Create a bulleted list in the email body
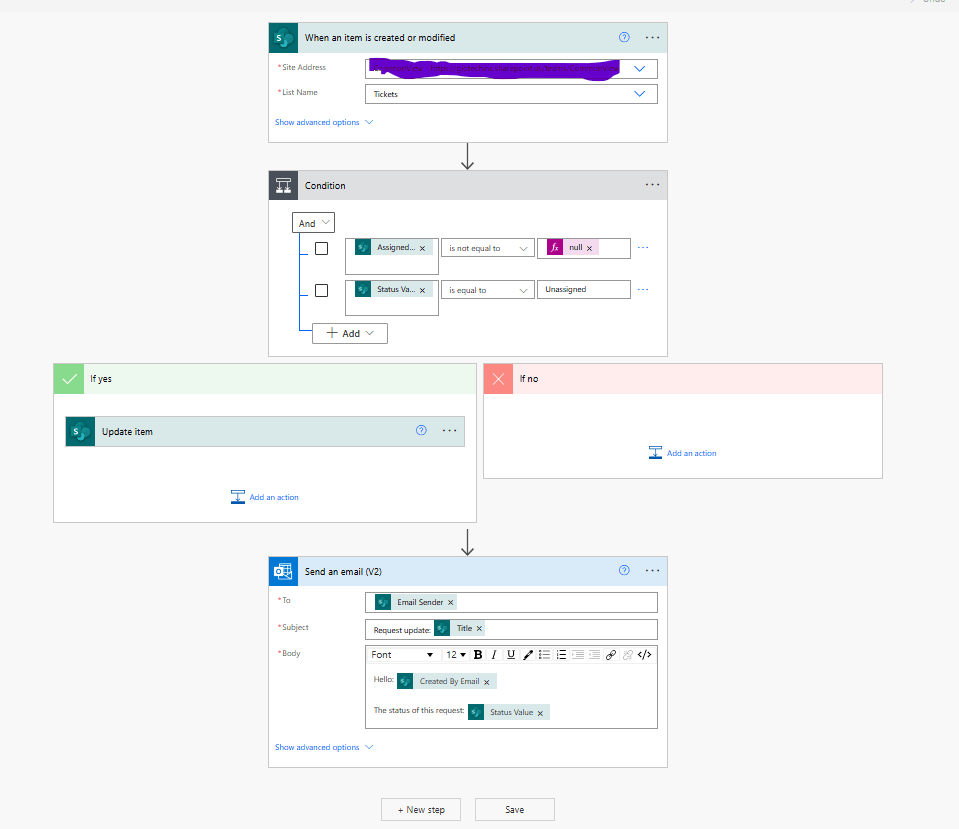The image size is (959, 829). click(544, 654)
